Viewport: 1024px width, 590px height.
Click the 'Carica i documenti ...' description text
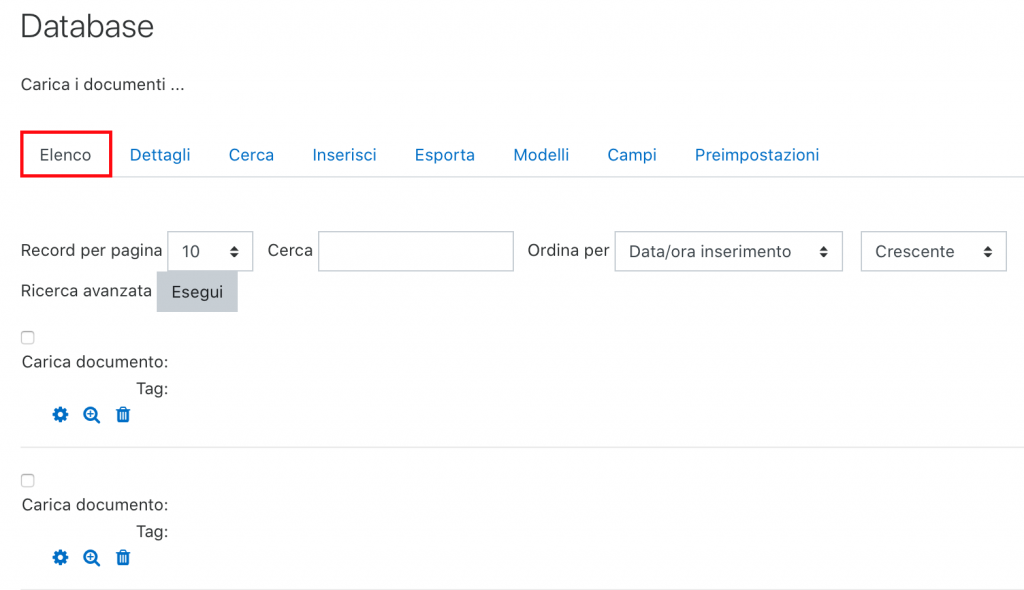[103, 84]
